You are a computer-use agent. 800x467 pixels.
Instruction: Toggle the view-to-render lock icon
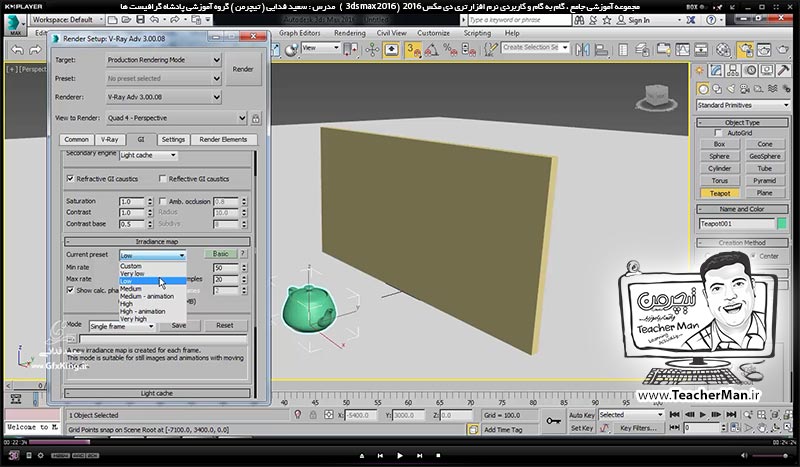(256, 118)
